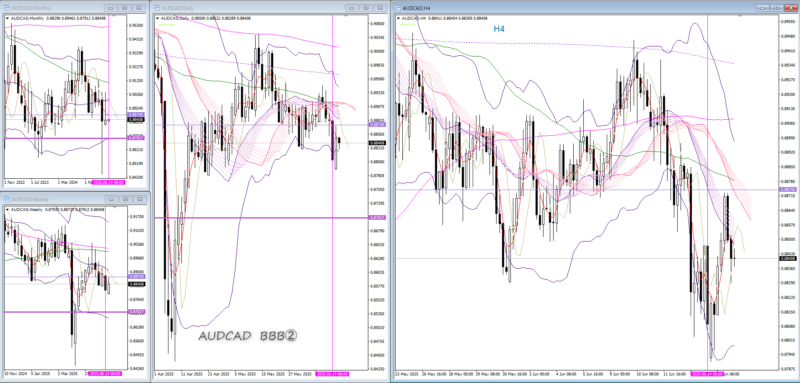Click the black 0.88408 price label on Weekly chart
This screenshot has height=383, width=800.
click(x=137, y=284)
